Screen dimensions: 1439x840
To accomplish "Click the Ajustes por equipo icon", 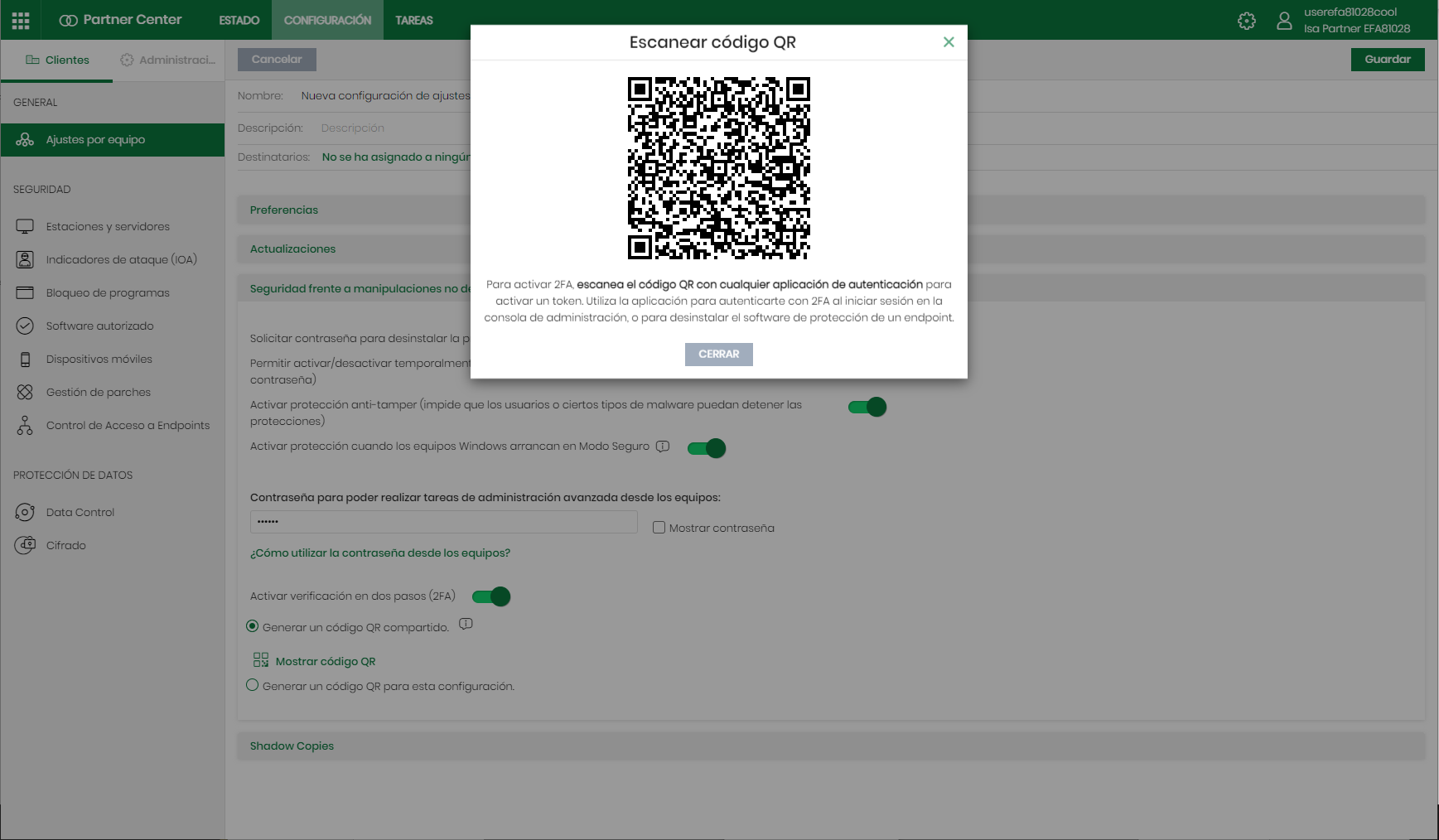I will pos(25,140).
